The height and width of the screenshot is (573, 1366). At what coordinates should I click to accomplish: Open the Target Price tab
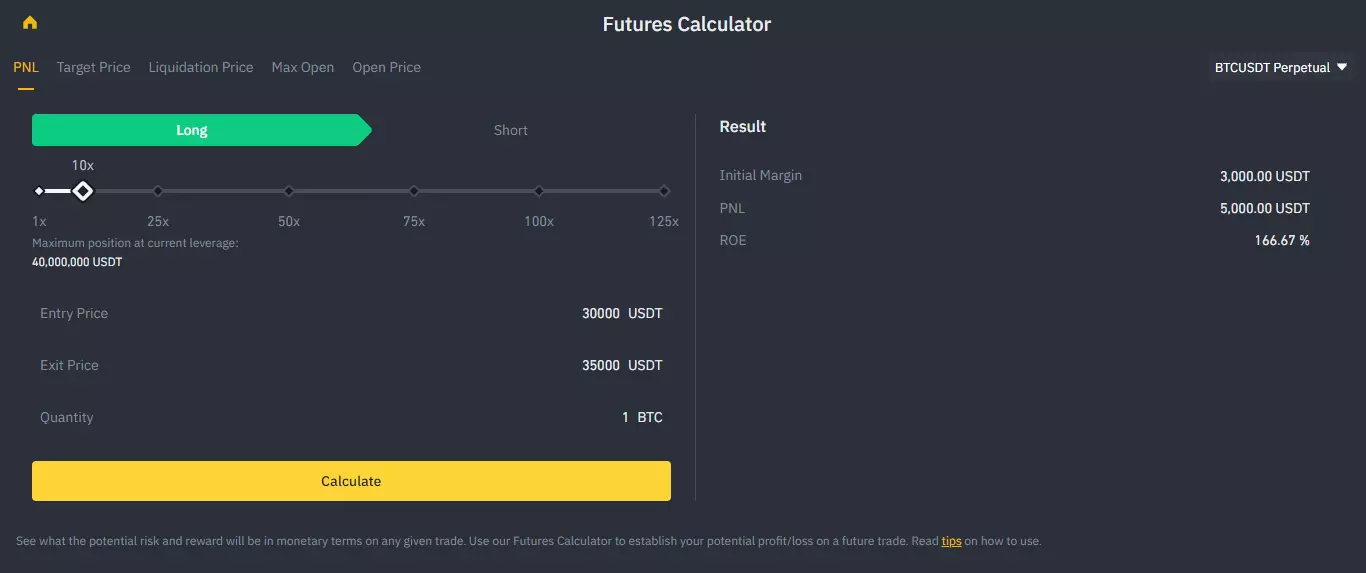(93, 67)
